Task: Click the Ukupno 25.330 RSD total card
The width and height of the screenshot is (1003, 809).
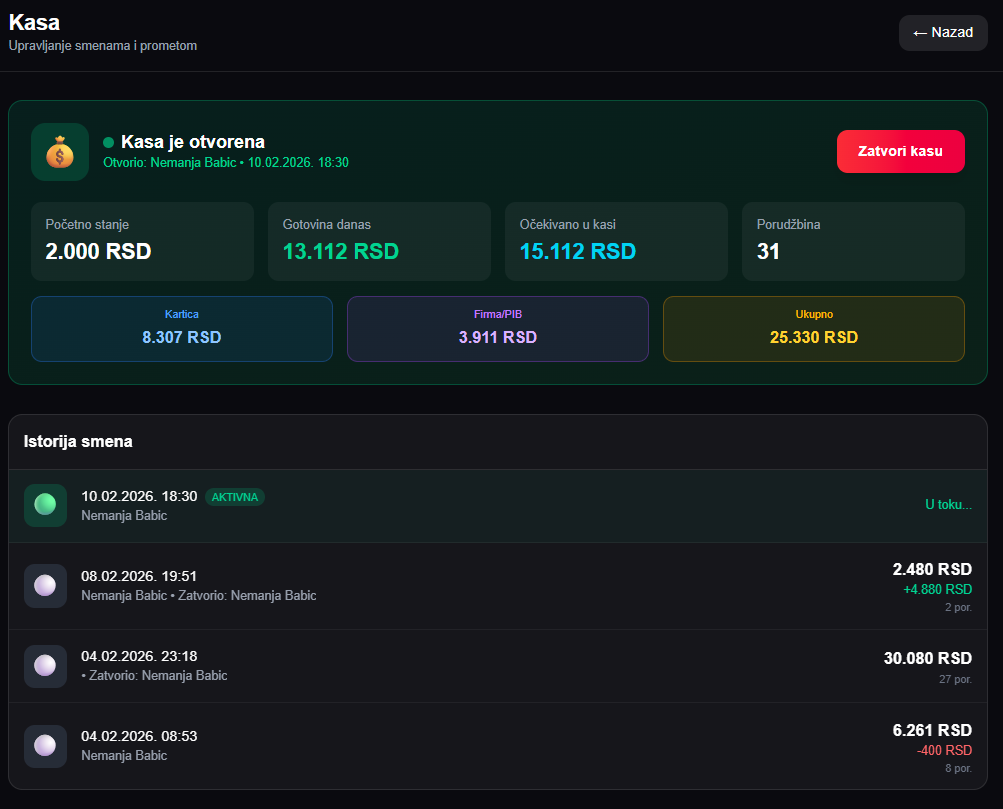Action: click(x=814, y=329)
